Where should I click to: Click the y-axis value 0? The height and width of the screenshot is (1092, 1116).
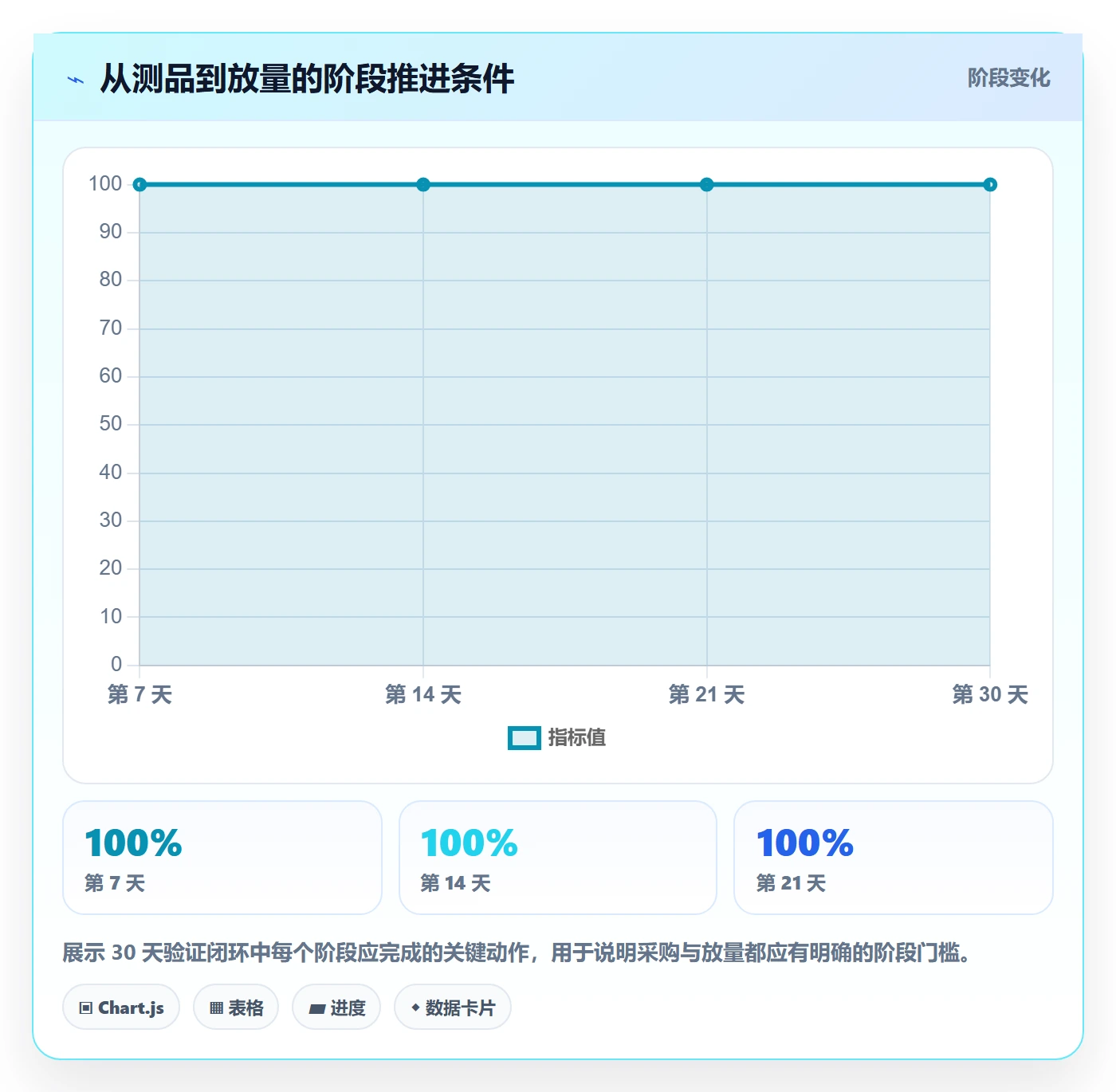point(116,664)
